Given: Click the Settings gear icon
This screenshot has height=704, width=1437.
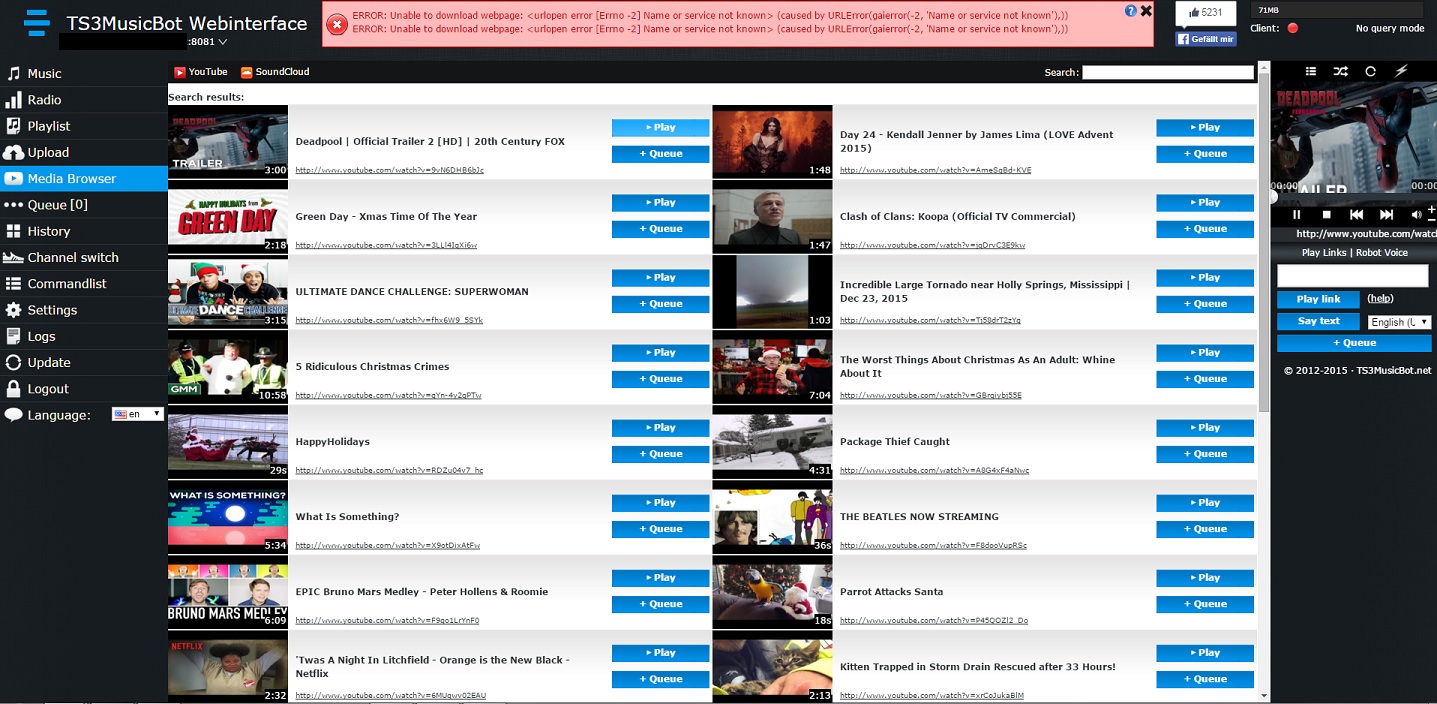Looking at the screenshot, I should click(13, 310).
